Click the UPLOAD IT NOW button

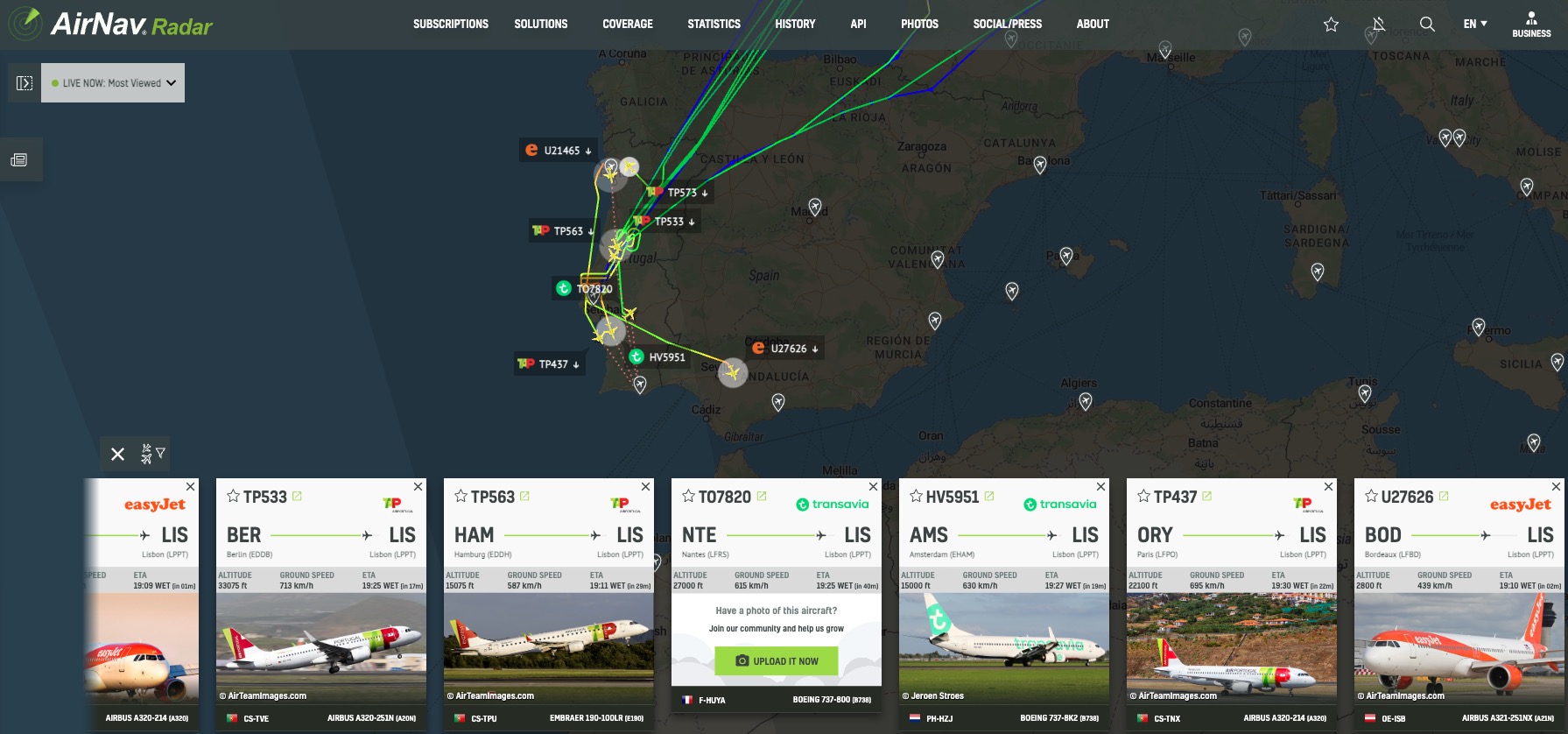click(x=776, y=661)
